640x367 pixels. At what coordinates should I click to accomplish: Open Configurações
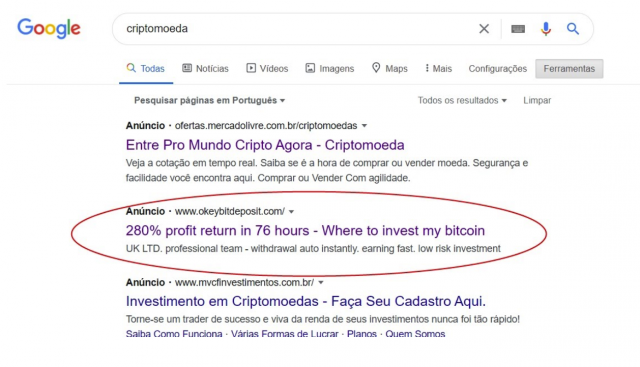click(498, 69)
